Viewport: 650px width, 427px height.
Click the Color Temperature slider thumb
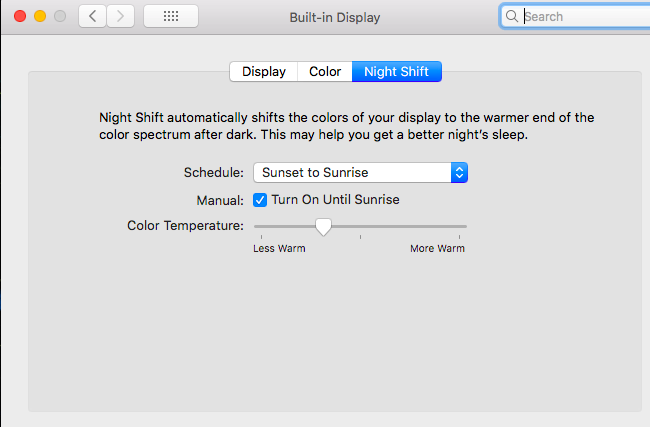[323, 227]
